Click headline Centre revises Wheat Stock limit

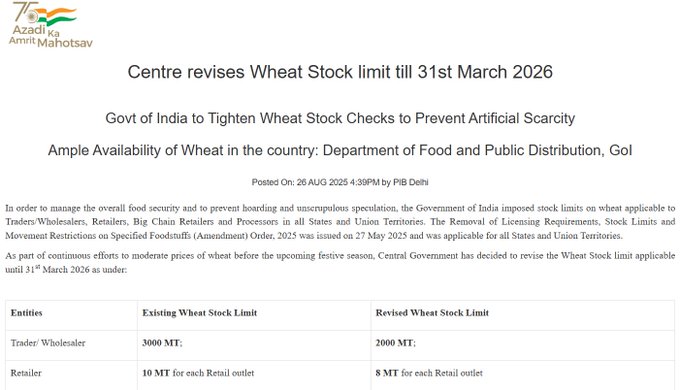[x=340, y=72]
